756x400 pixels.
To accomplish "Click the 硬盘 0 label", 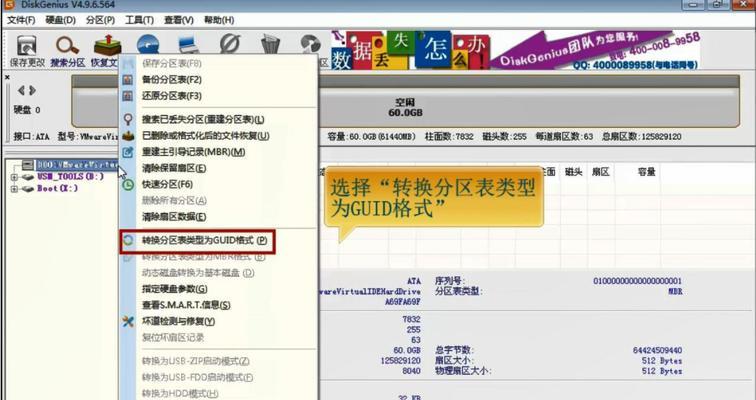I will (27, 110).
